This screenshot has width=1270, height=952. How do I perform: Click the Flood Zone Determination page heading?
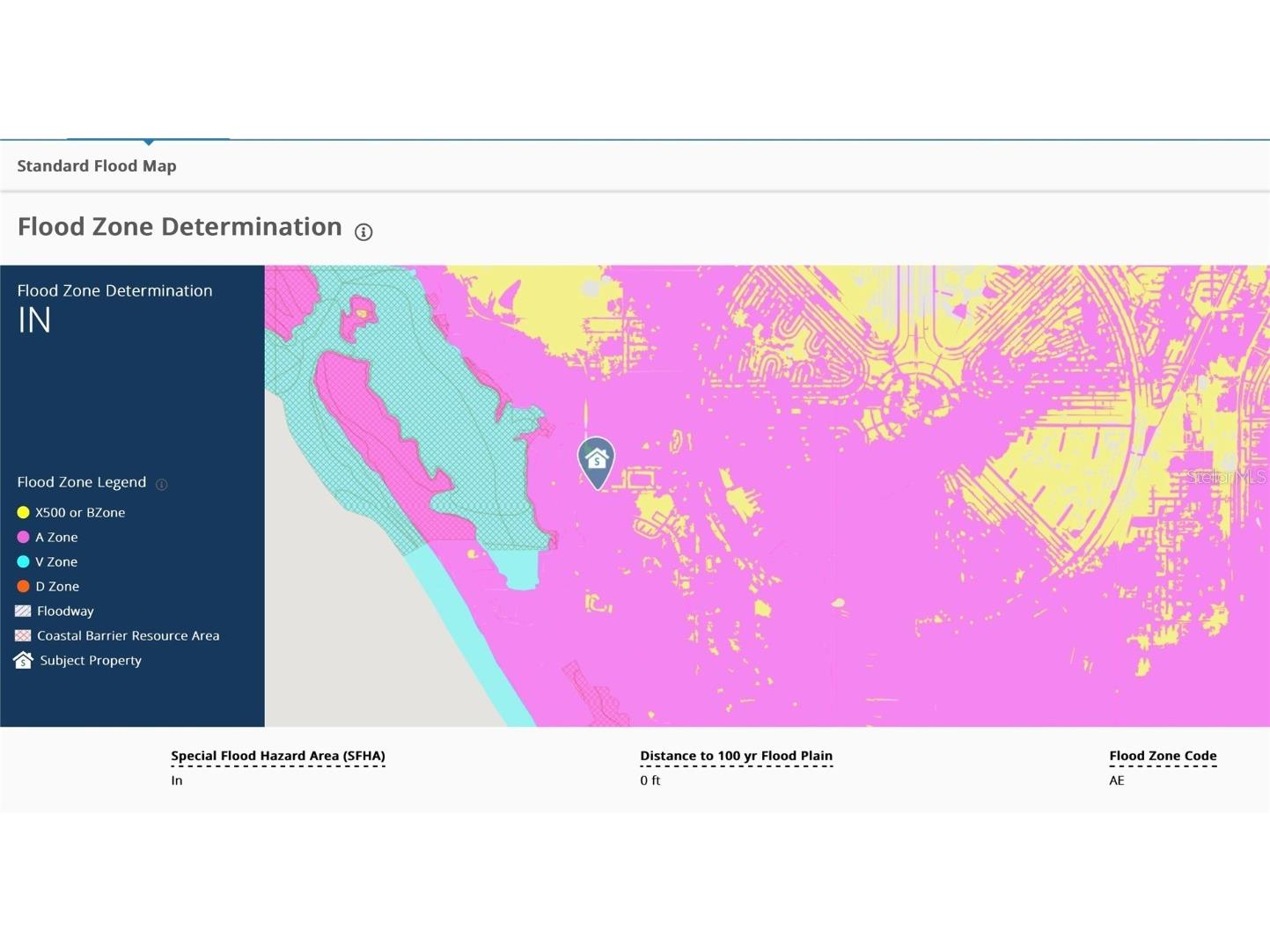[x=180, y=227]
